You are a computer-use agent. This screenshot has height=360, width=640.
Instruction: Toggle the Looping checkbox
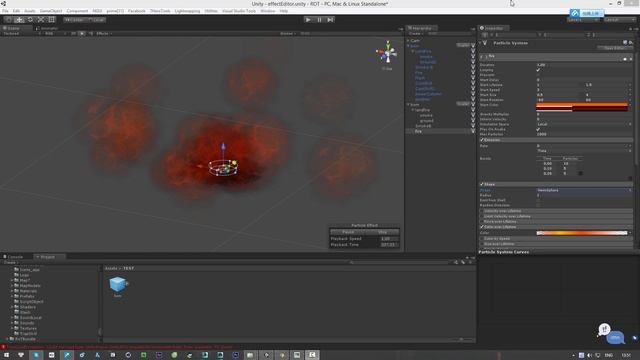point(538,70)
